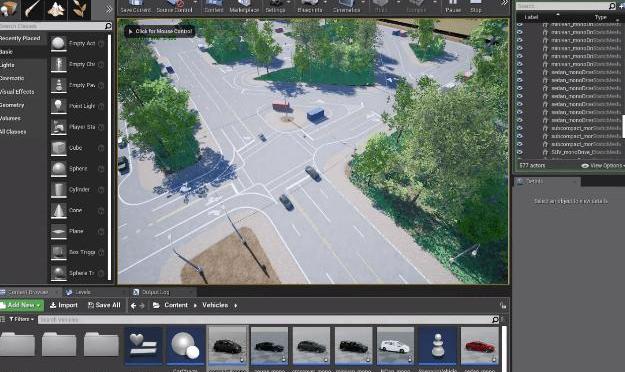Select the white minivan asset thumbnail
The height and width of the screenshot is (372, 625).
(x=395, y=345)
